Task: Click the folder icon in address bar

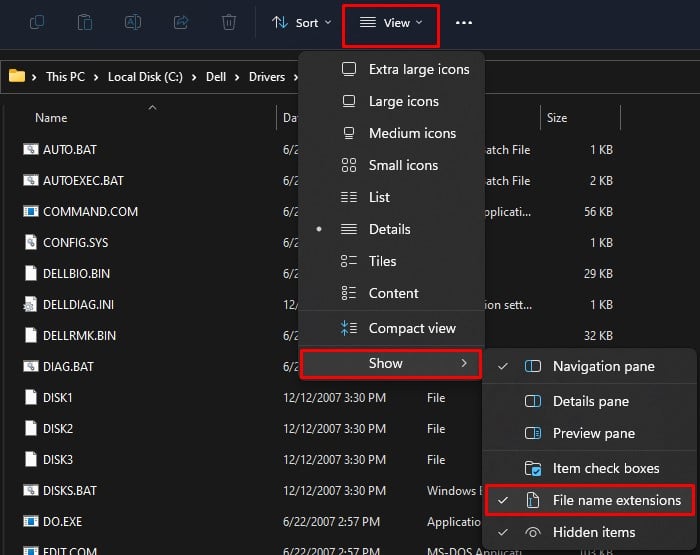Action: [x=17, y=76]
